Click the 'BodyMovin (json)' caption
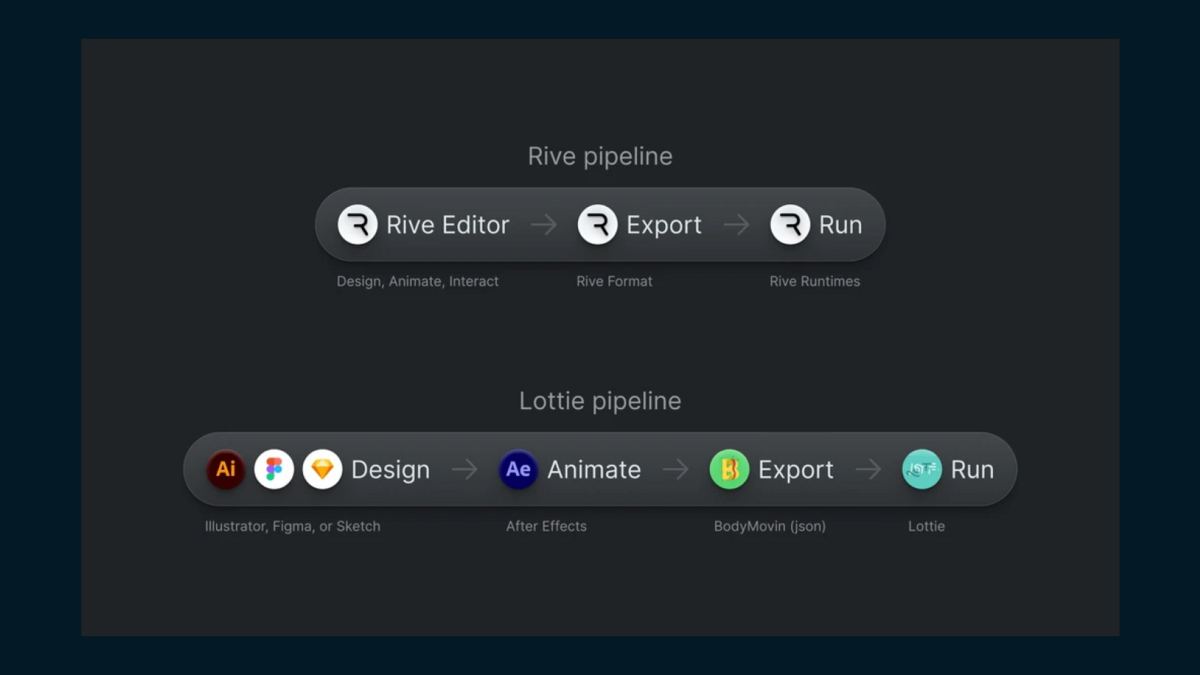1200x675 pixels. click(x=770, y=526)
